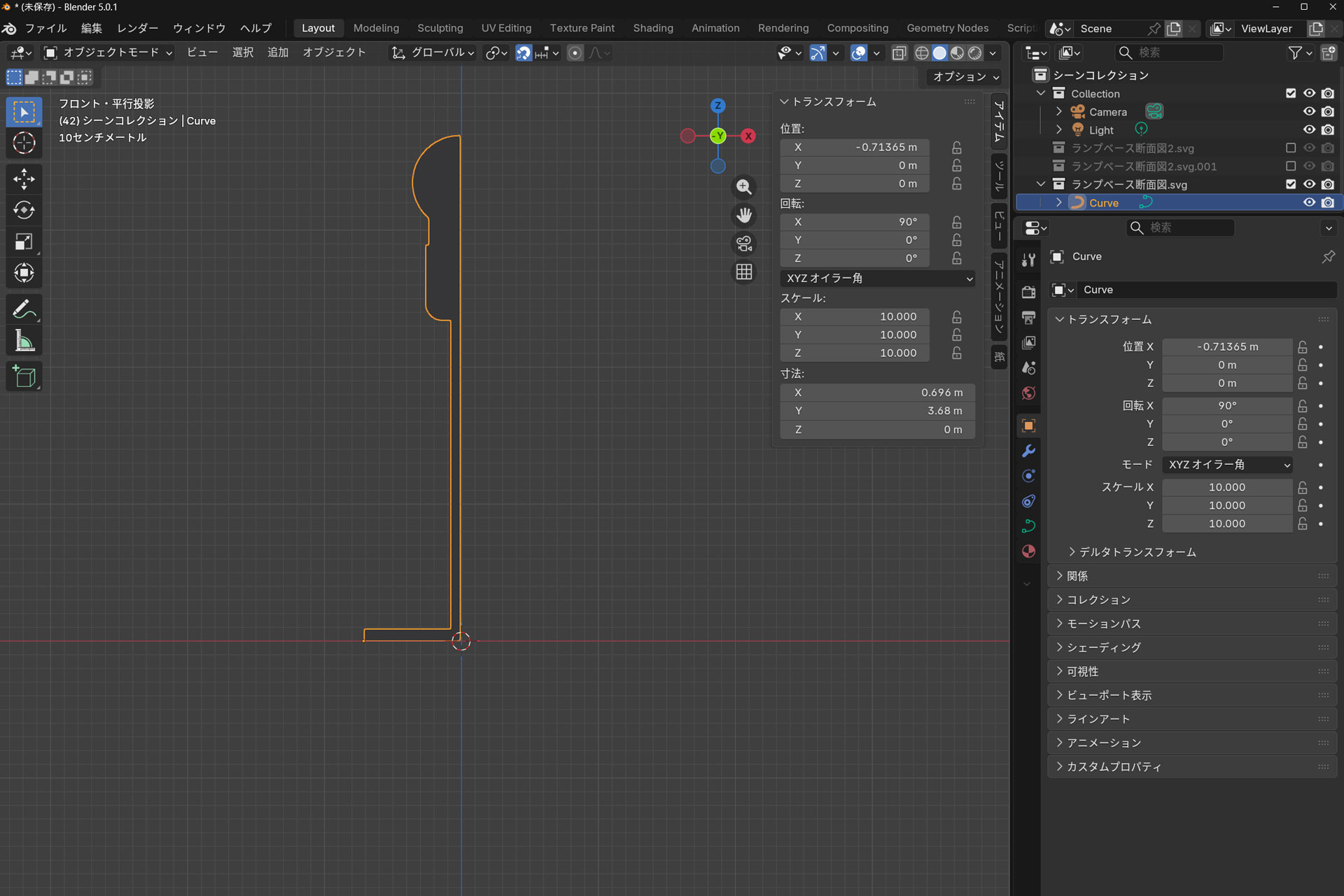Viewport: 1344px width, 896px height.
Task: Select the Move tool in toolbar
Action: 24,179
